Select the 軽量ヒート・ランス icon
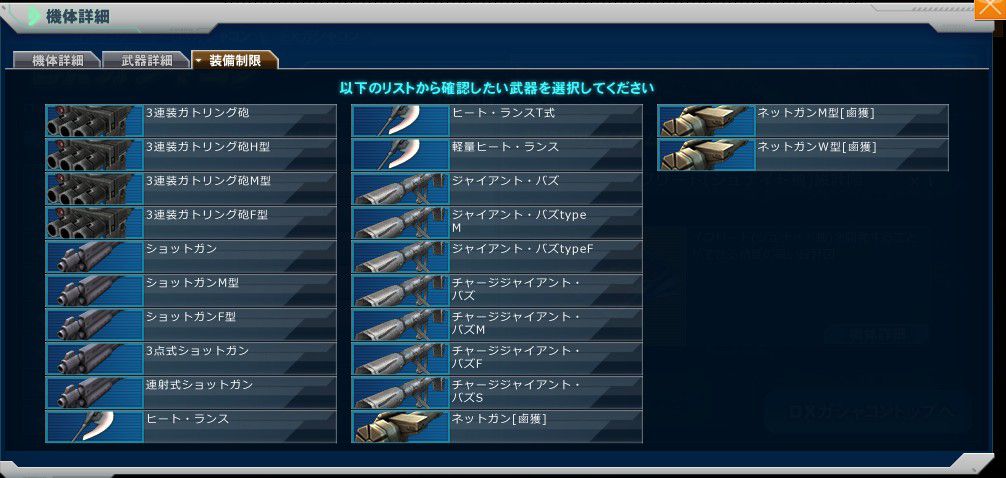Image resolution: width=1006 pixels, height=478 pixels. [x=400, y=155]
